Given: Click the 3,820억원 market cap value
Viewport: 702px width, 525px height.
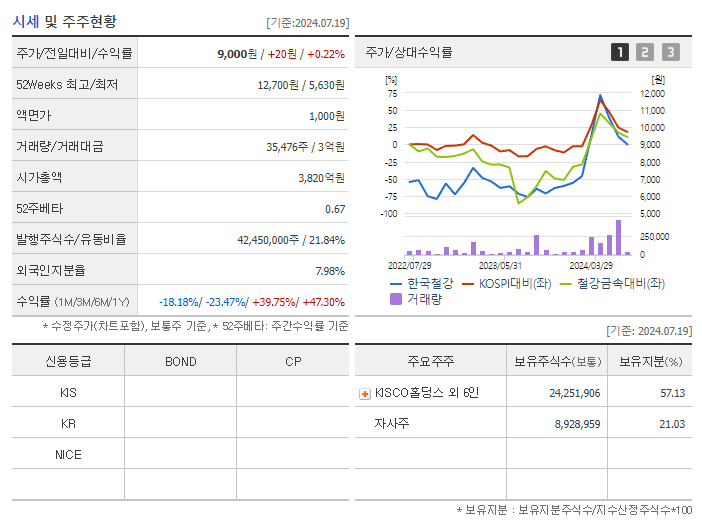Looking at the screenshot, I should pyautogui.click(x=321, y=178).
